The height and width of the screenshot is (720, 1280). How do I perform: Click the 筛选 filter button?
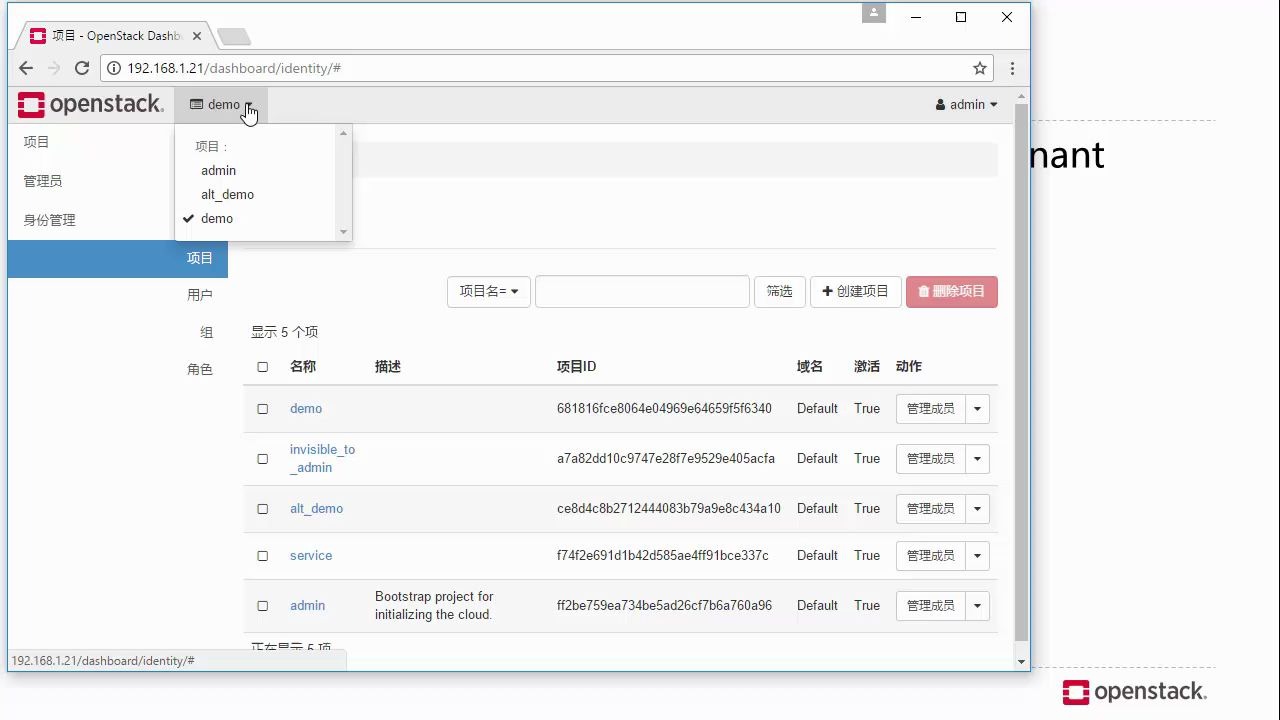click(779, 291)
